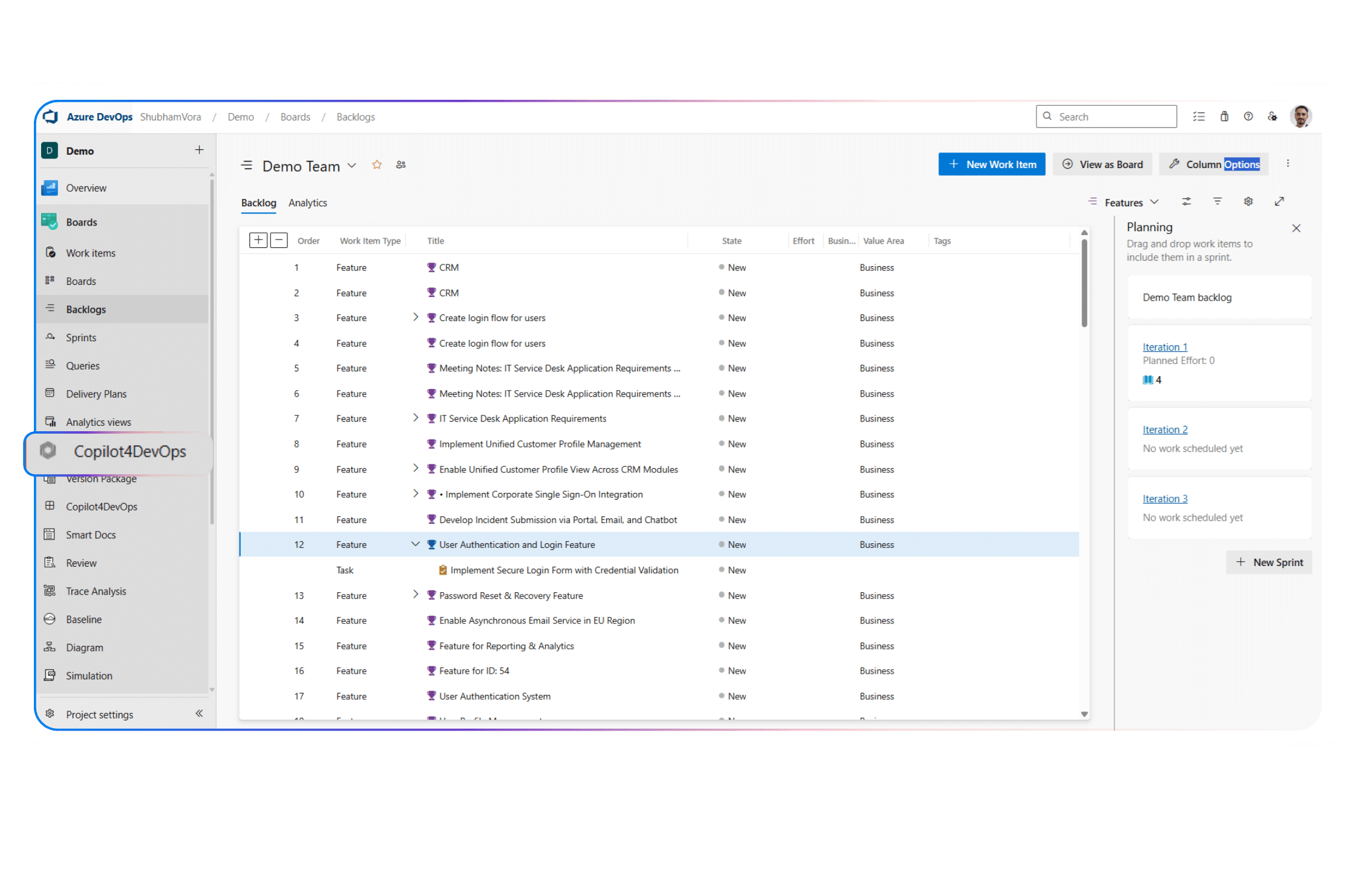Expand all backlog rows with plus box

click(x=258, y=241)
